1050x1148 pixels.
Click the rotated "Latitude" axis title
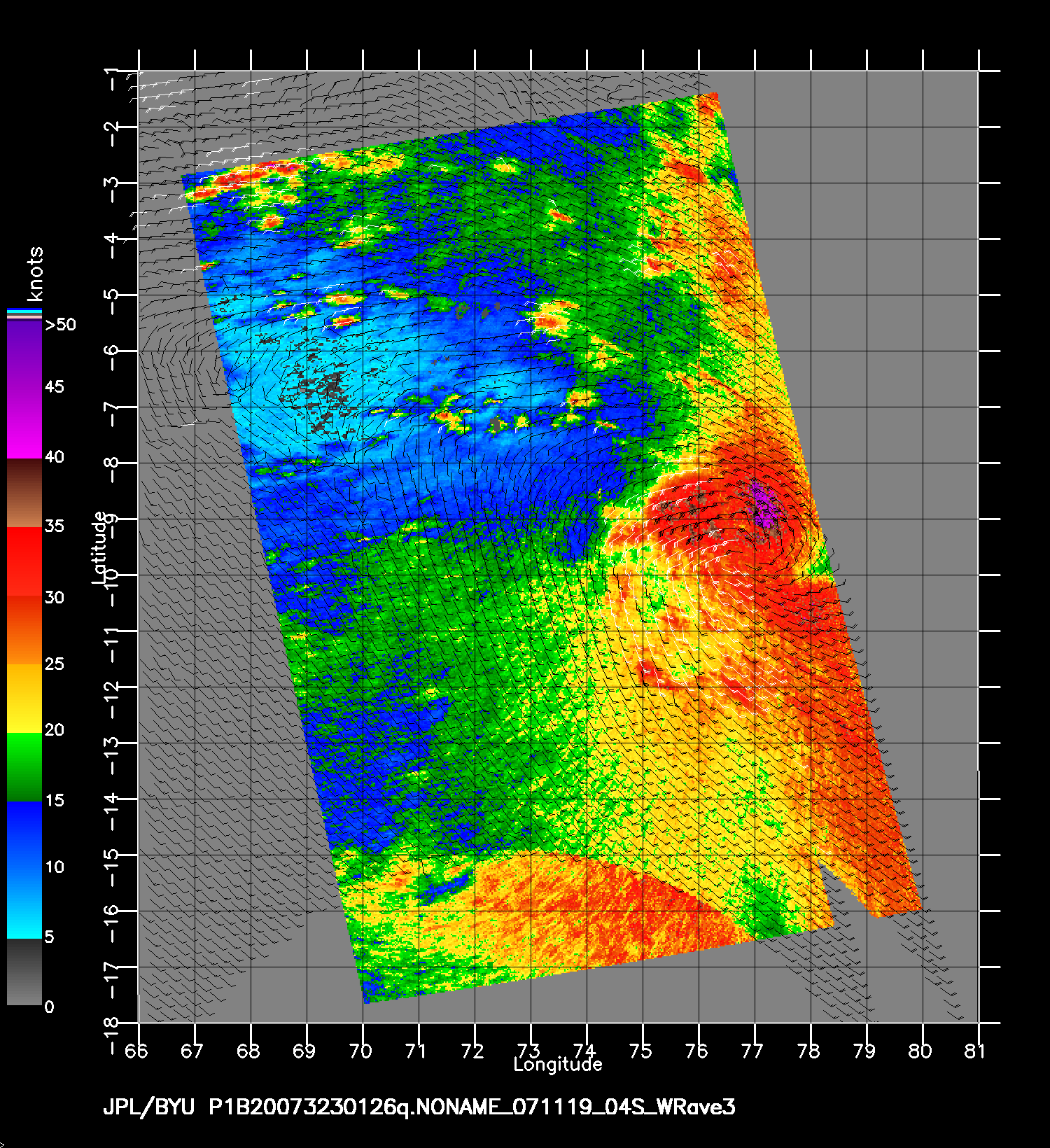pos(100,548)
